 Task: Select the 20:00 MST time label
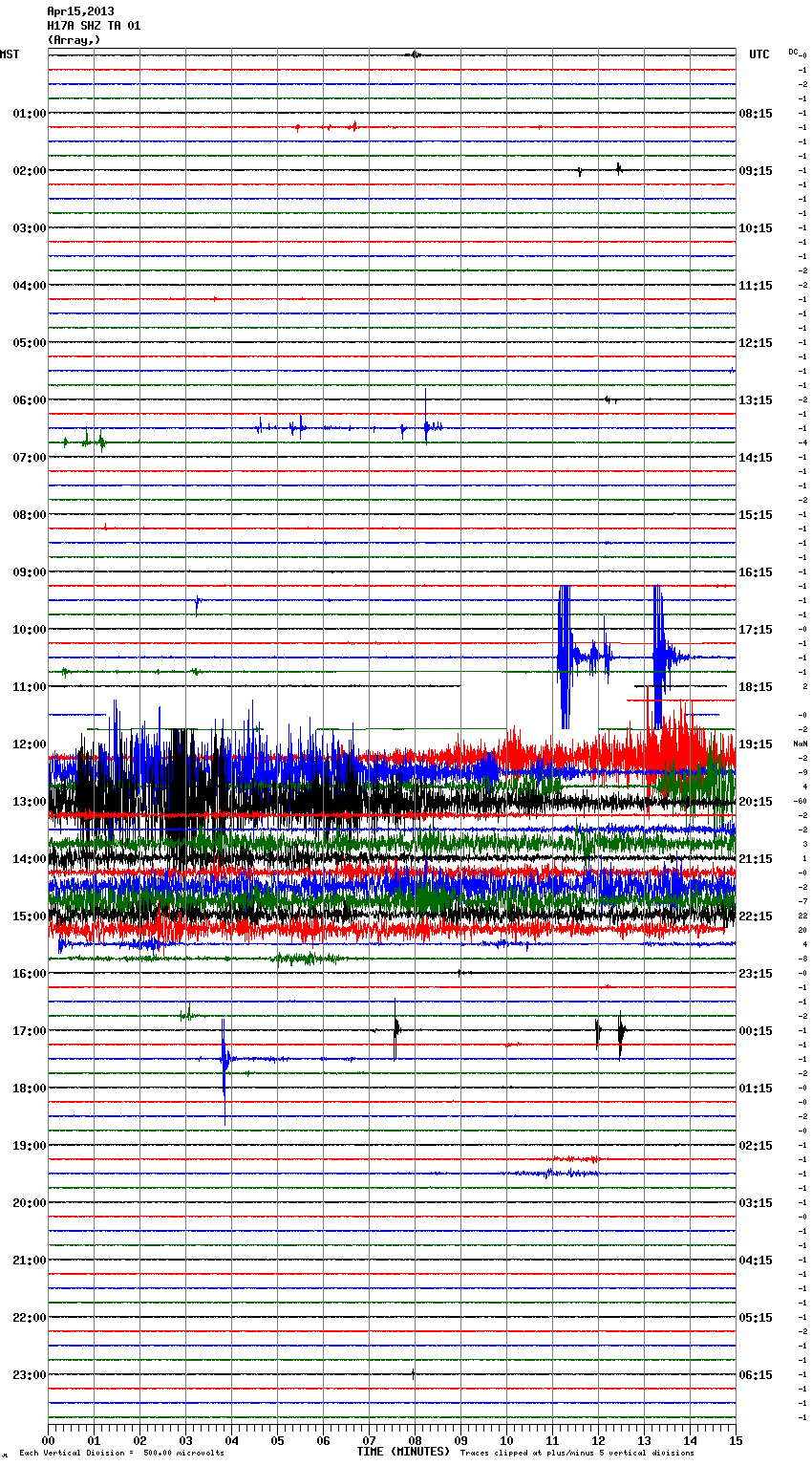(30, 1203)
